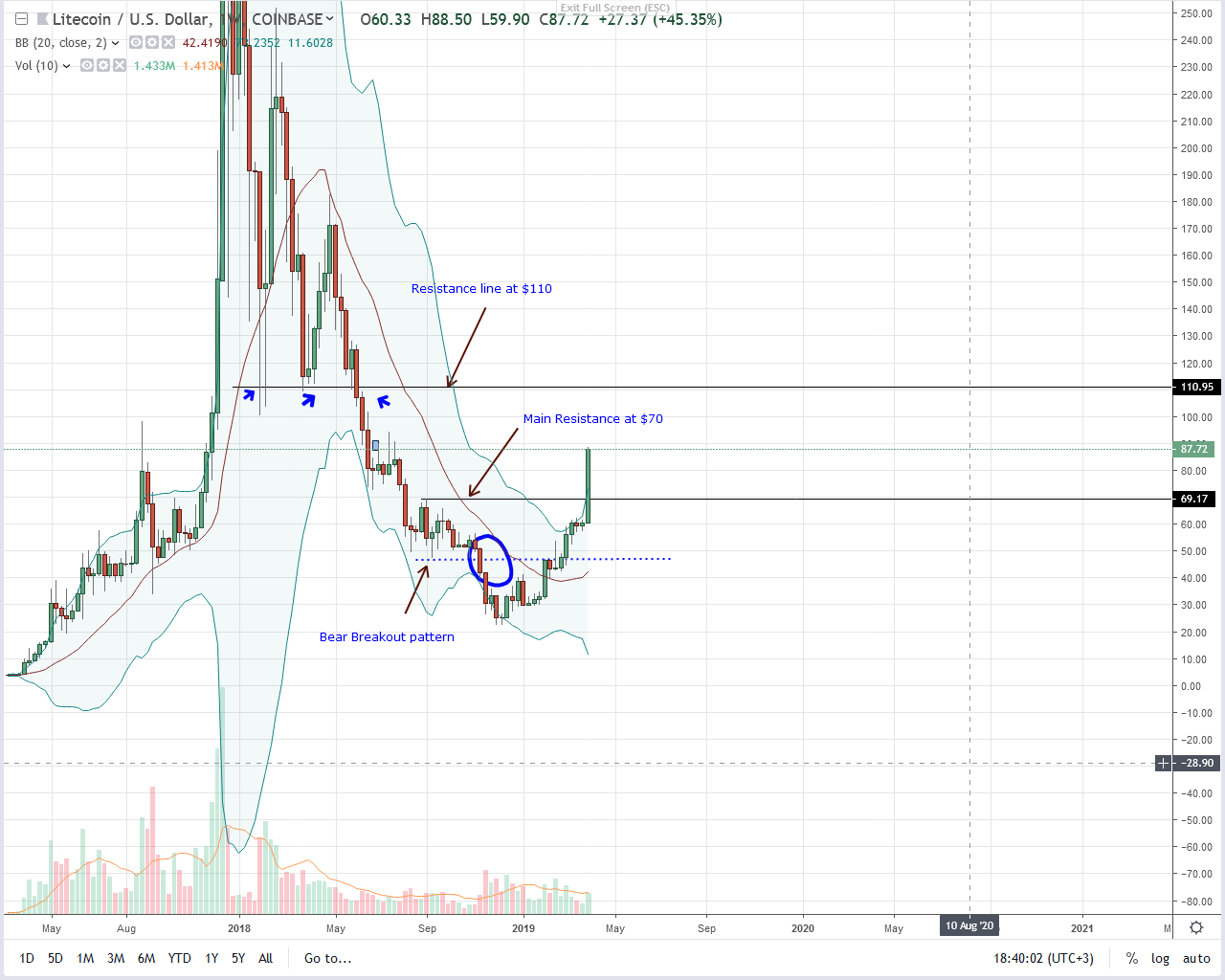Click the 110.95 price label
The width and height of the screenshot is (1225, 980).
(x=1197, y=388)
